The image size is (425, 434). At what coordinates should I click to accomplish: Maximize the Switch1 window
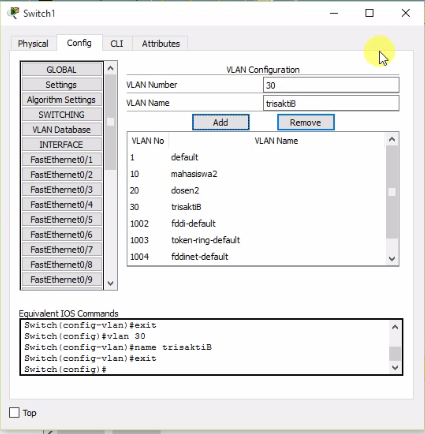click(x=369, y=13)
